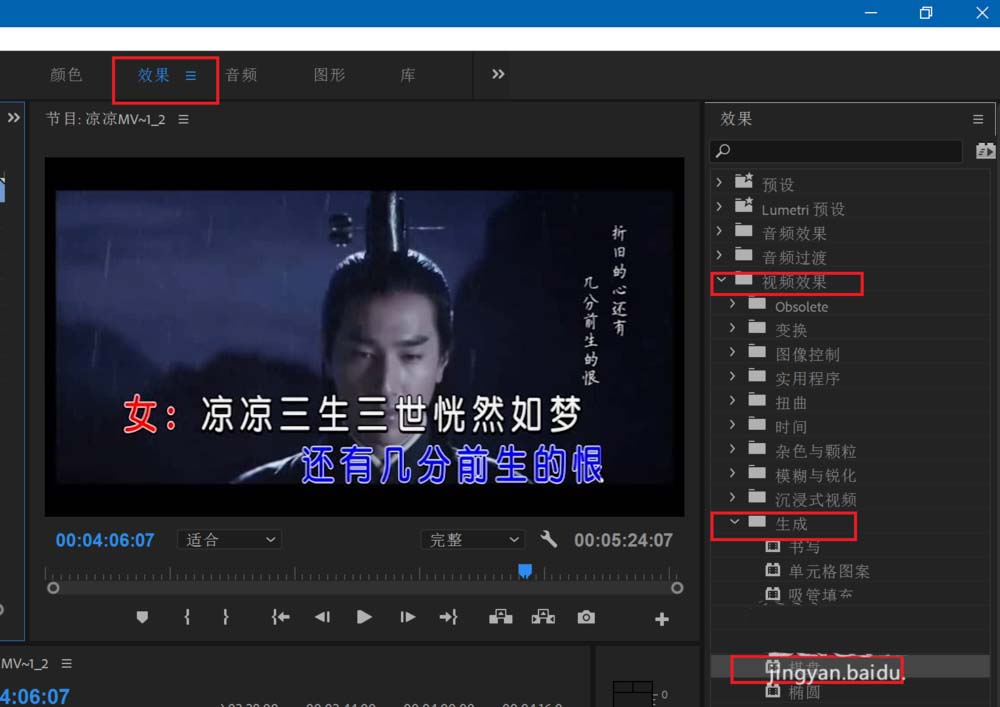The image size is (1000, 707).
Task: Click the playhead on monitor time ruler
Action: 525,571
